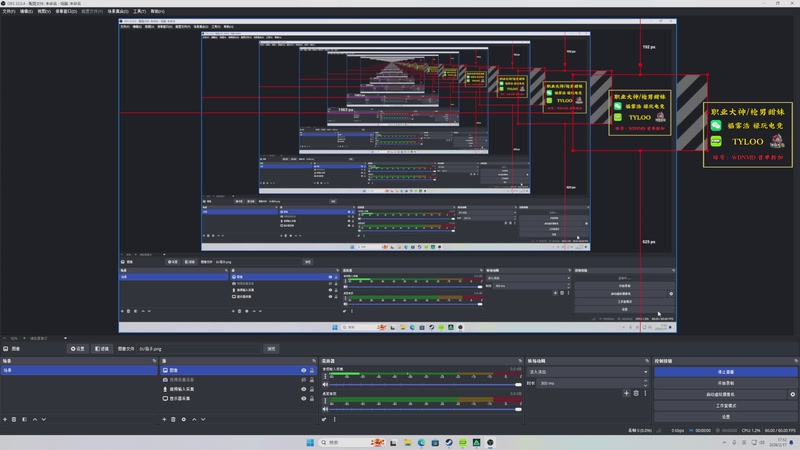Toggle visibility of the 显示器采集 source
Image resolution: width=800 pixels, height=450 pixels.
(x=304, y=398)
